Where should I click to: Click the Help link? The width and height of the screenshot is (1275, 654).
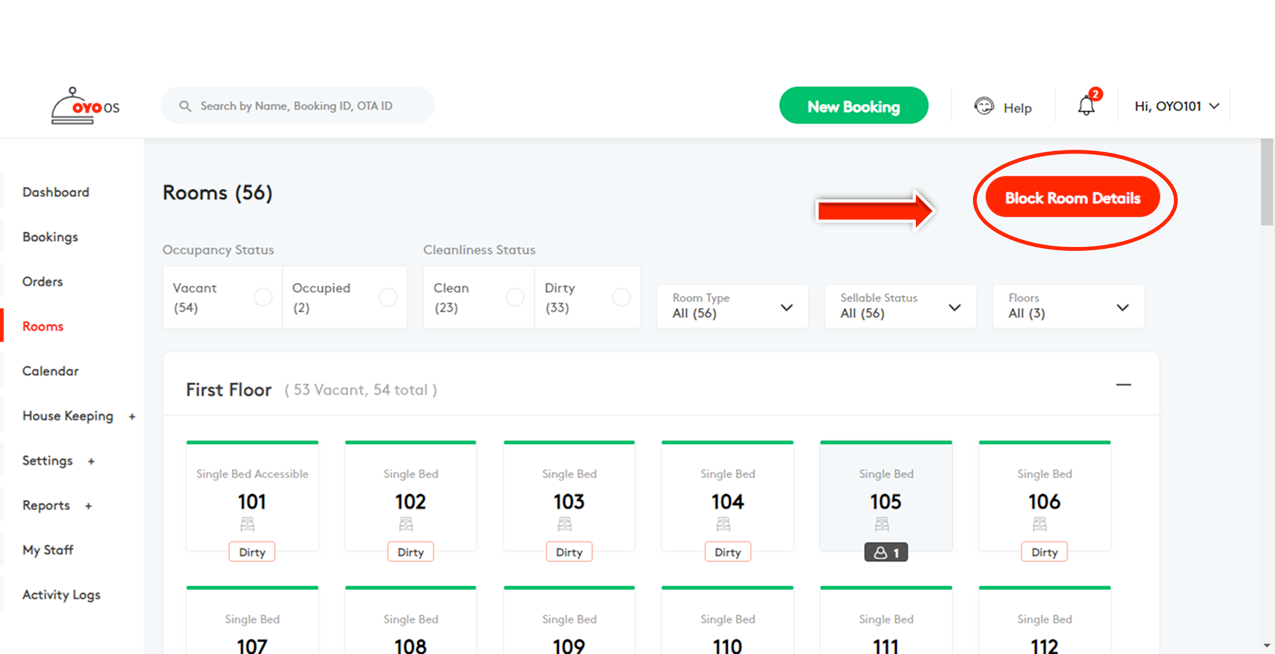point(1017,108)
